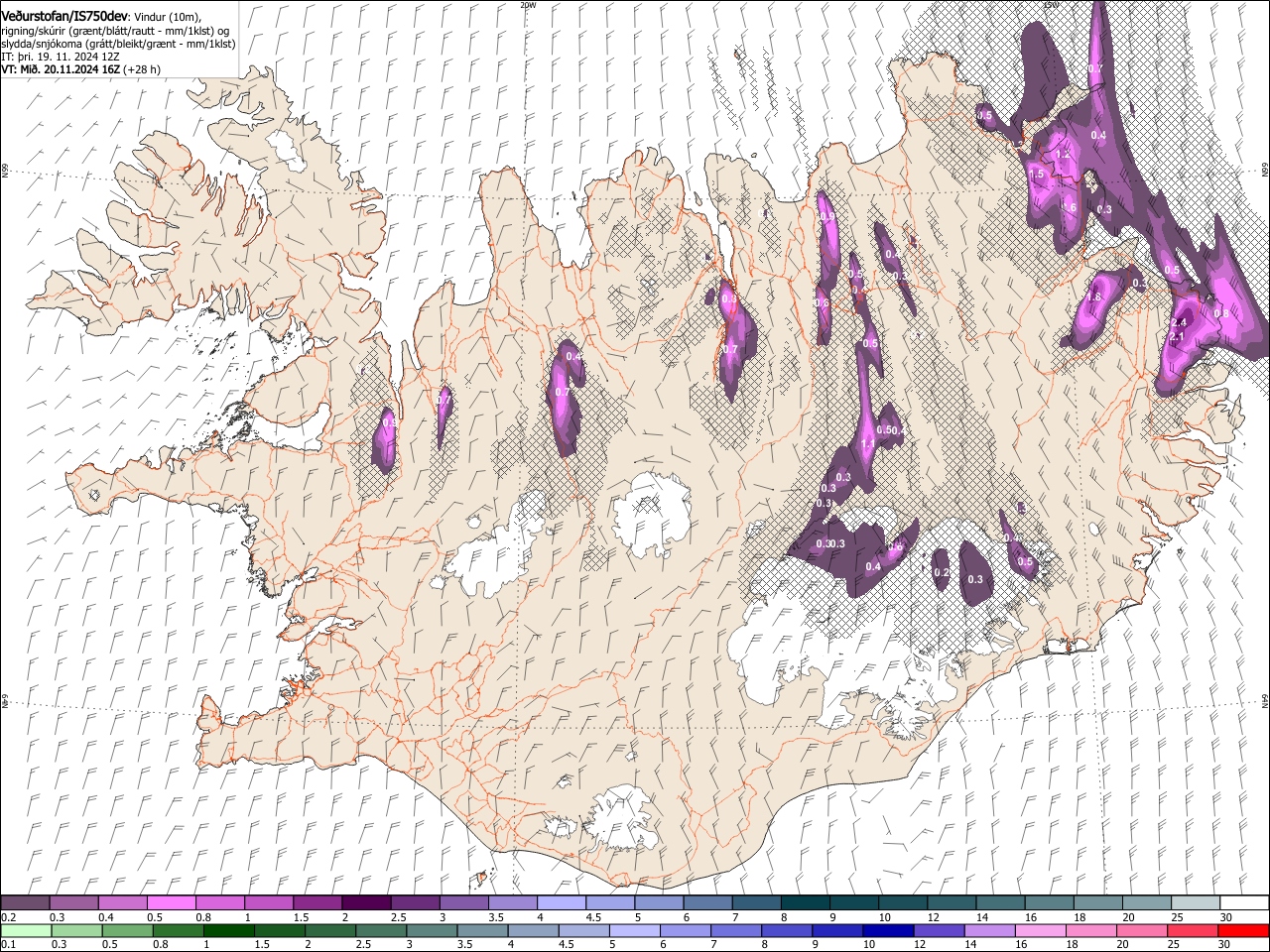Screen dimensions: 1270x952
Task: Click the '18' label in the upper legend row
Action: [1079, 917]
